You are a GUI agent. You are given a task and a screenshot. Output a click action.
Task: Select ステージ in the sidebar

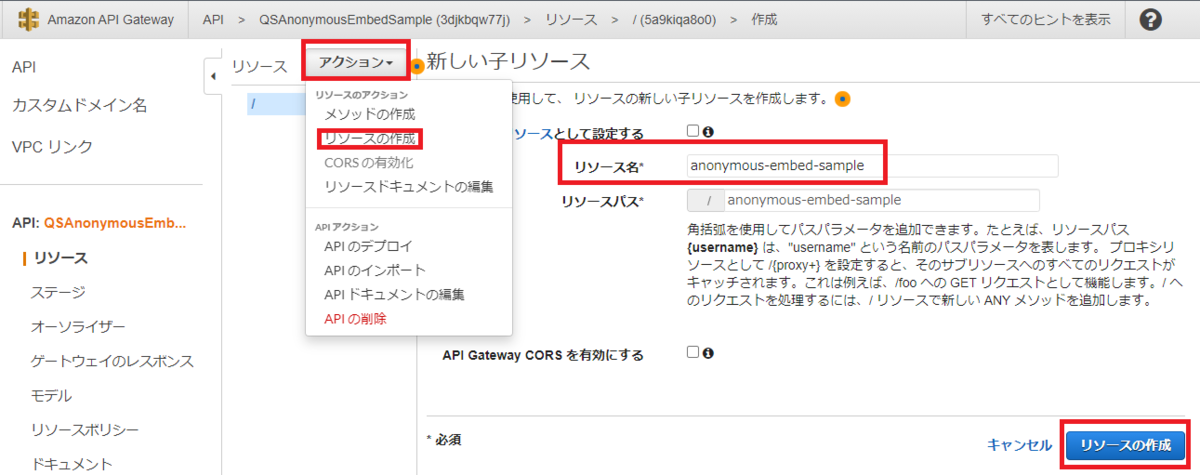pyautogui.click(x=58, y=293)
